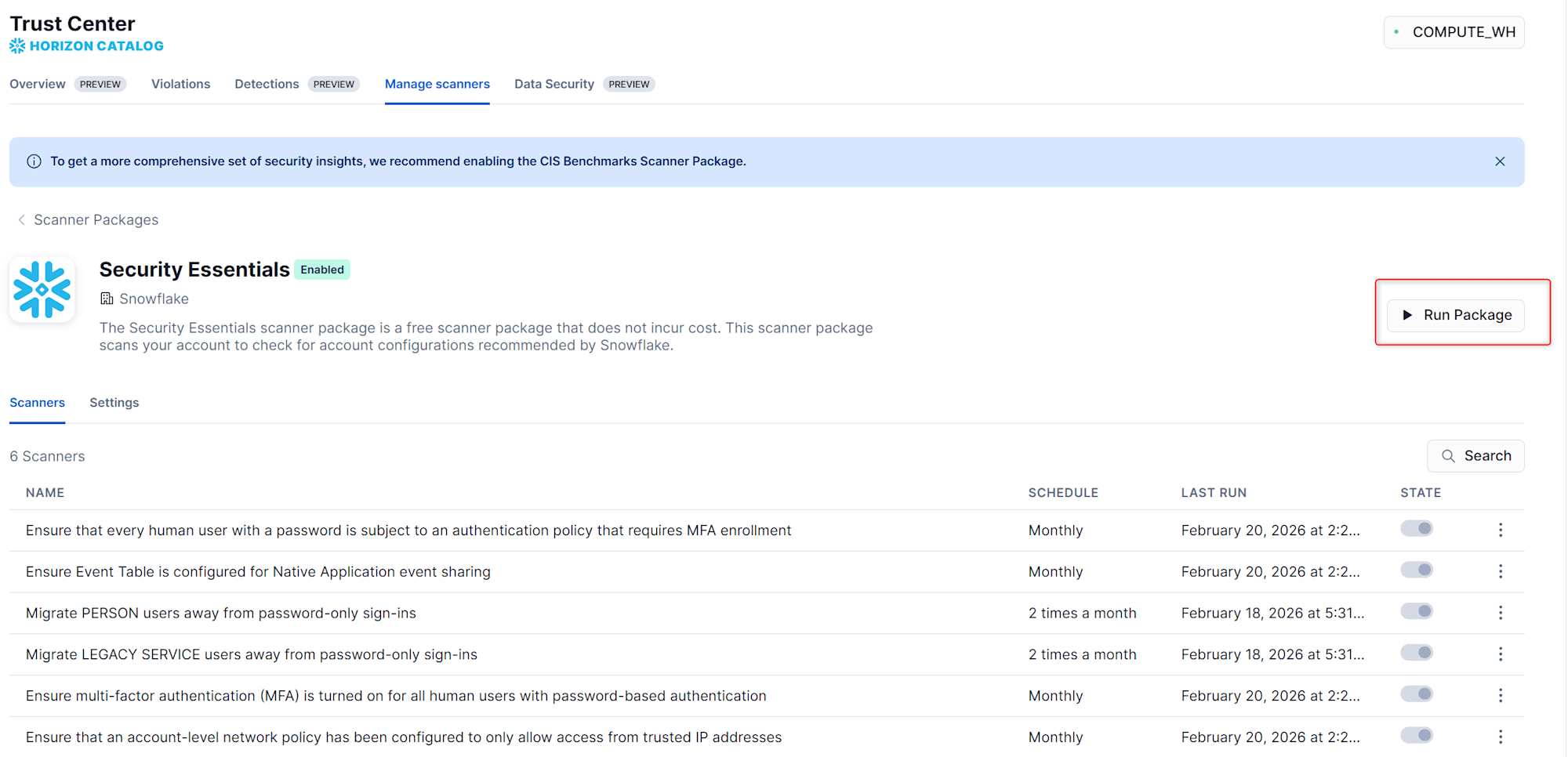1568x757 pixels.
Task: Toggle the network policy trusted IP scanner
Action: pyautogui.click(x=1417, y=735)
